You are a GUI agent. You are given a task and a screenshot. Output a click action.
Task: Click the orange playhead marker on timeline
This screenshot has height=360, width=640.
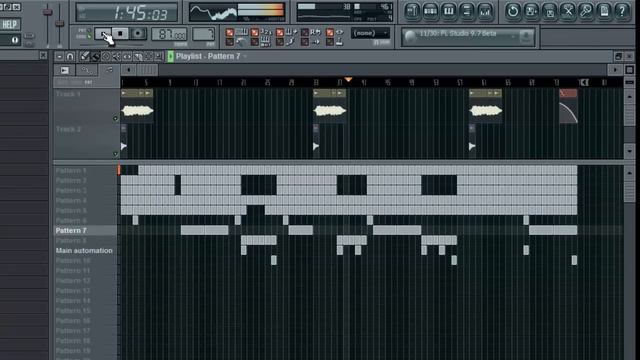click(348, 80)
